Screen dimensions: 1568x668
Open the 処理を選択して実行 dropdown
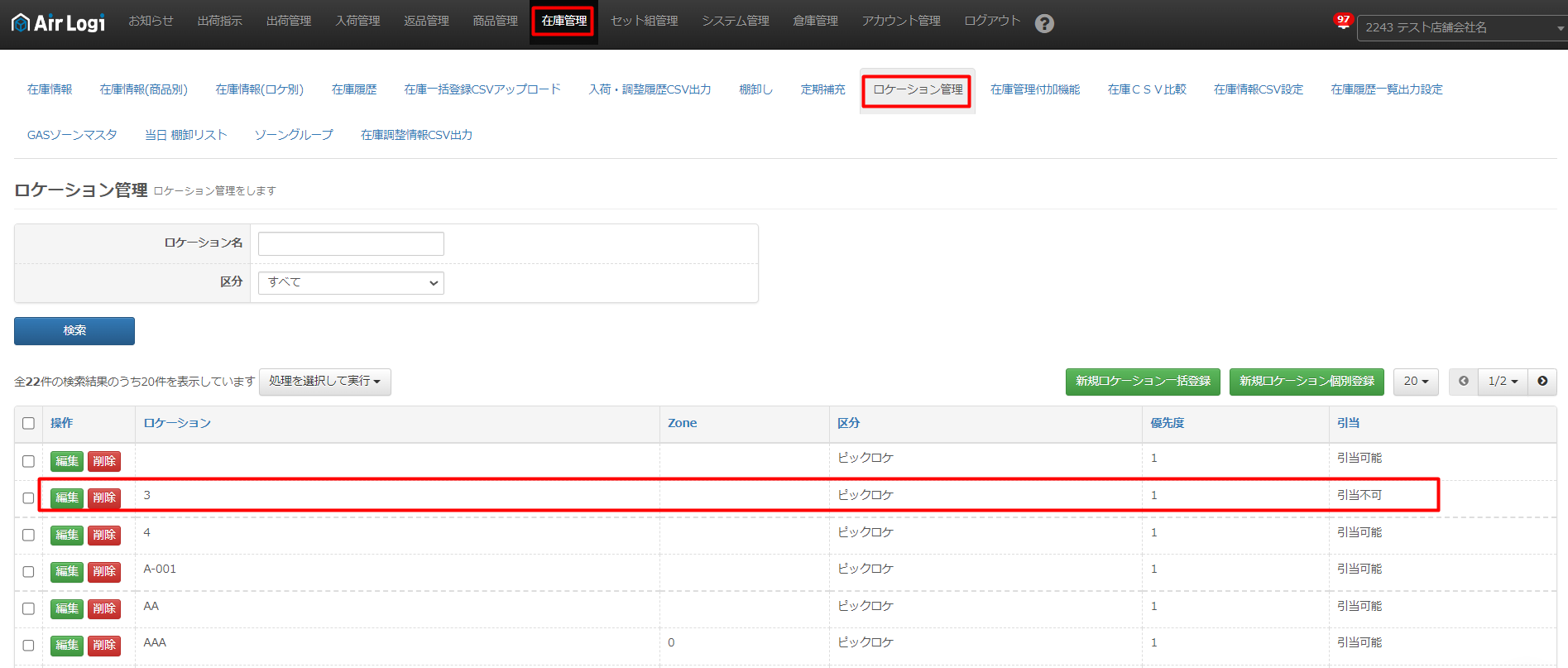(324, 382)
